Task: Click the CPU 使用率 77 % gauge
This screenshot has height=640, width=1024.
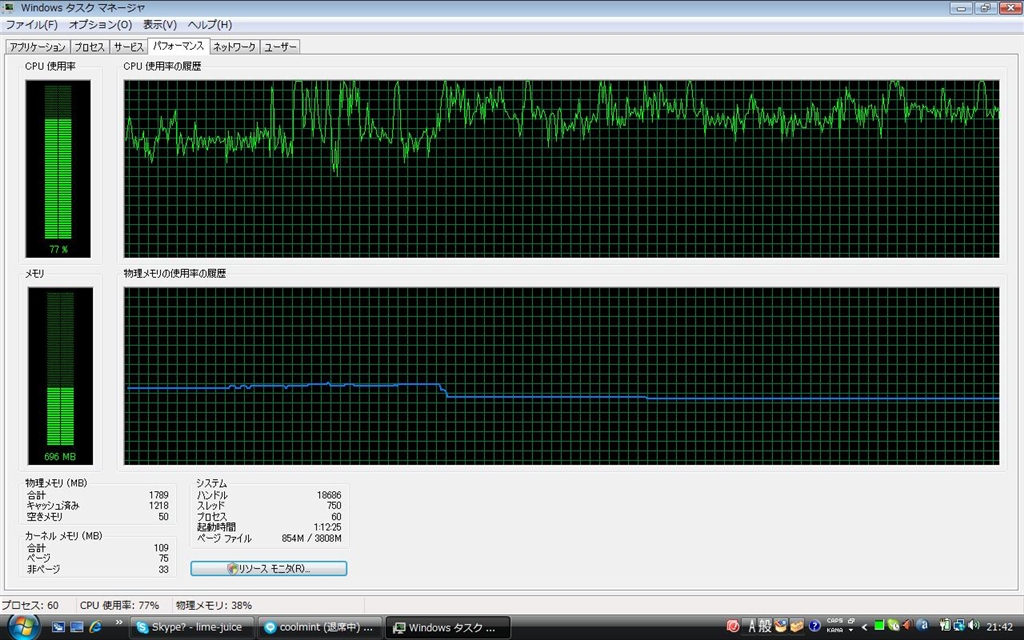Action: [x=58, y=168]
